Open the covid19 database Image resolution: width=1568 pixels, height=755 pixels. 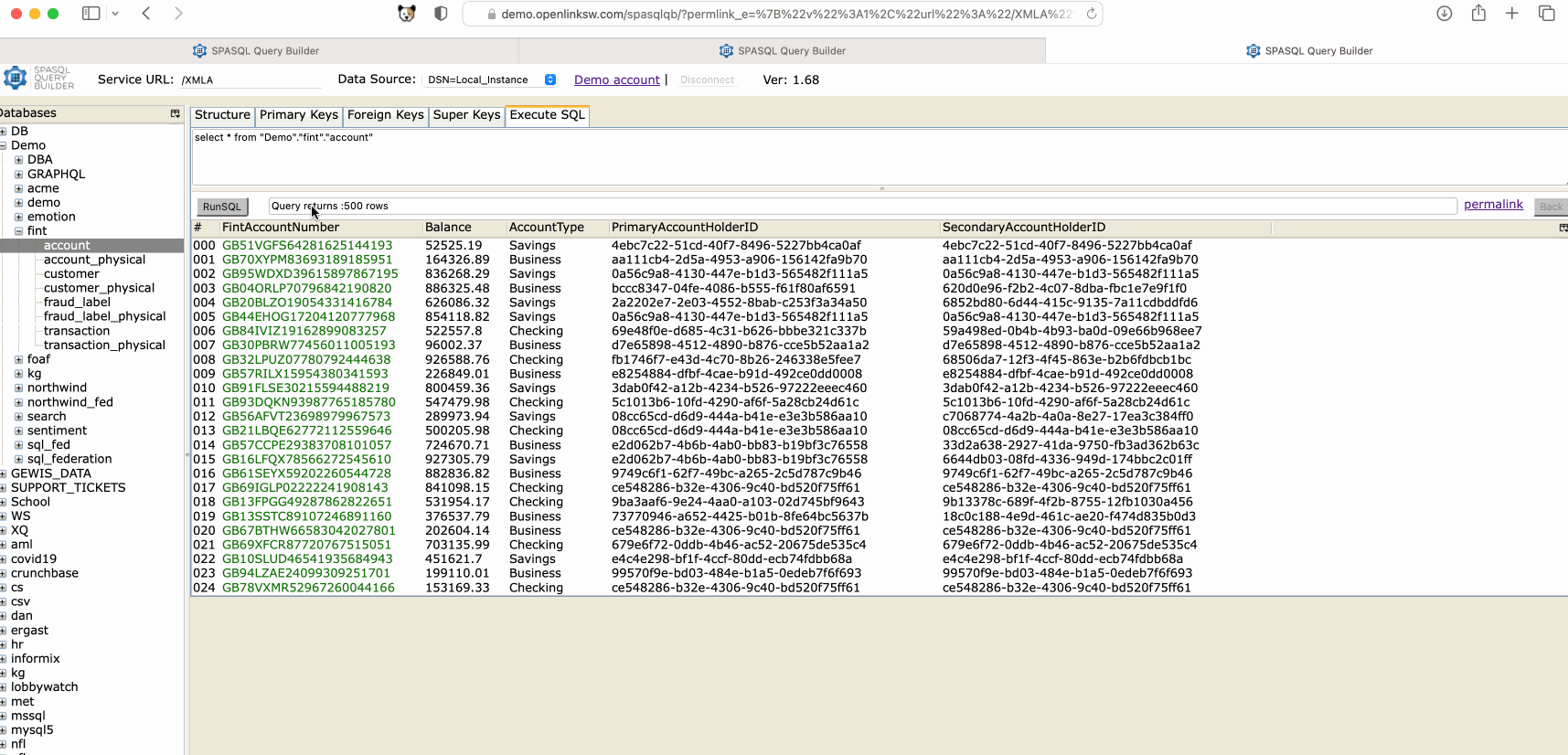34,559
